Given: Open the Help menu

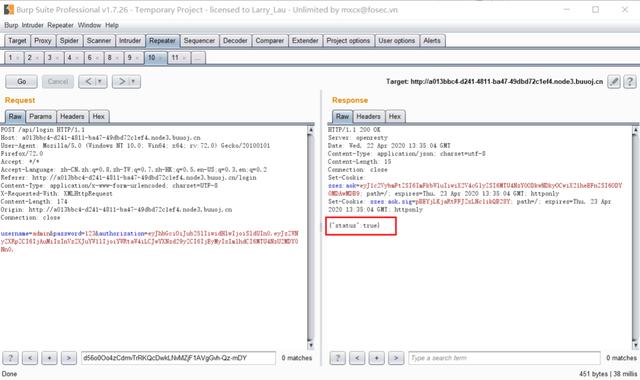Looking at the screenshot, I should [112, 25].
